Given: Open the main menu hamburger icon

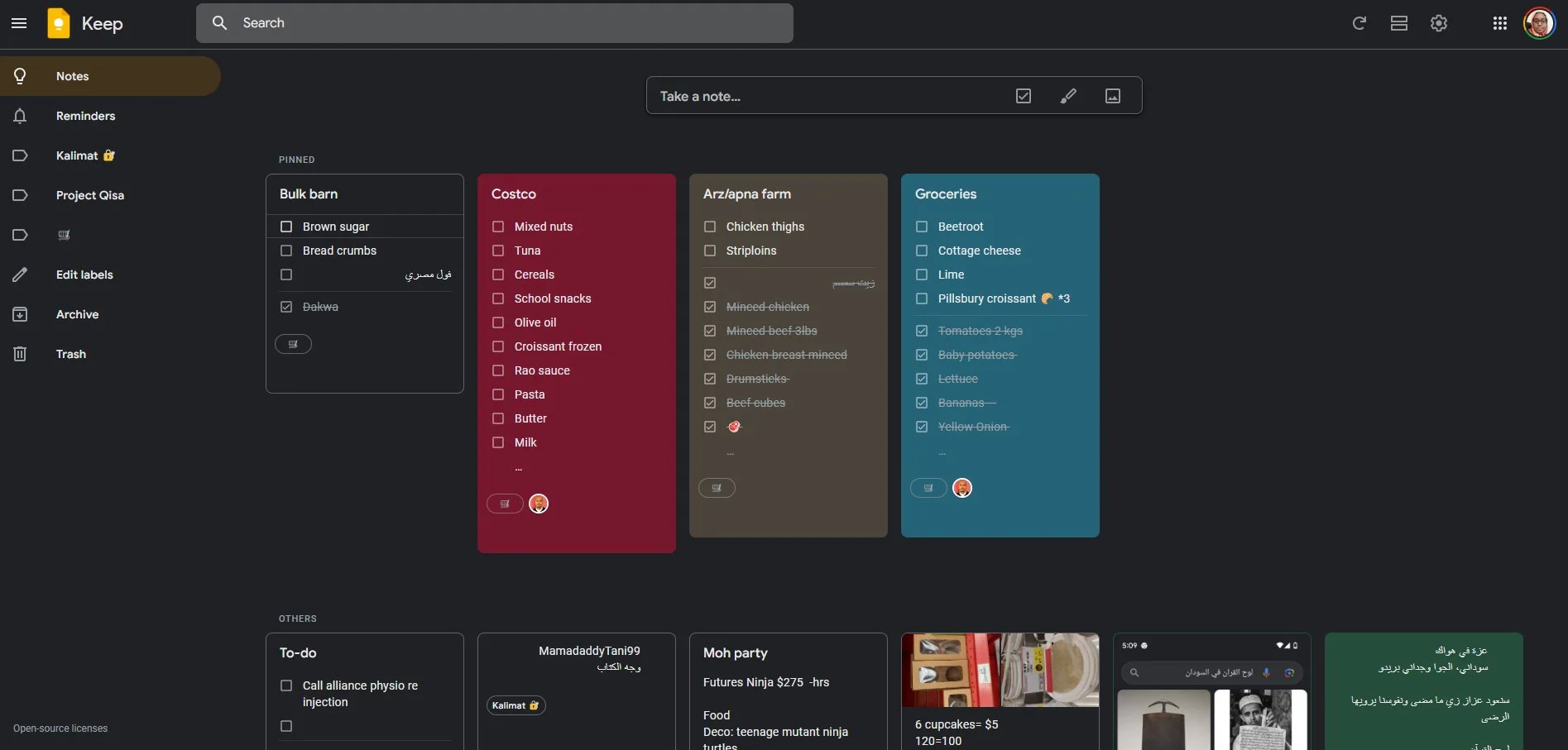Looking at the screenshot, I should coord(19,23).
